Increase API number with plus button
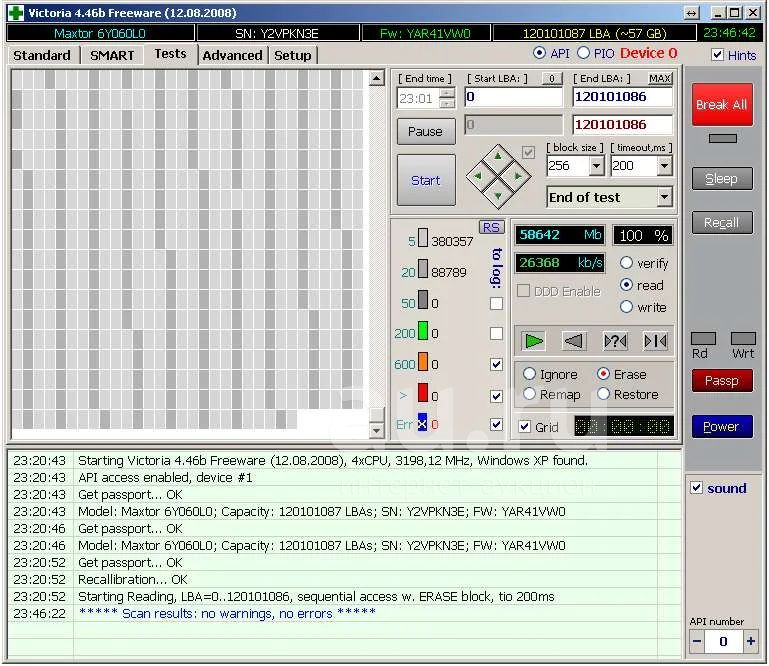This screenshot has width=769, height=666. [x=750, y=641]
